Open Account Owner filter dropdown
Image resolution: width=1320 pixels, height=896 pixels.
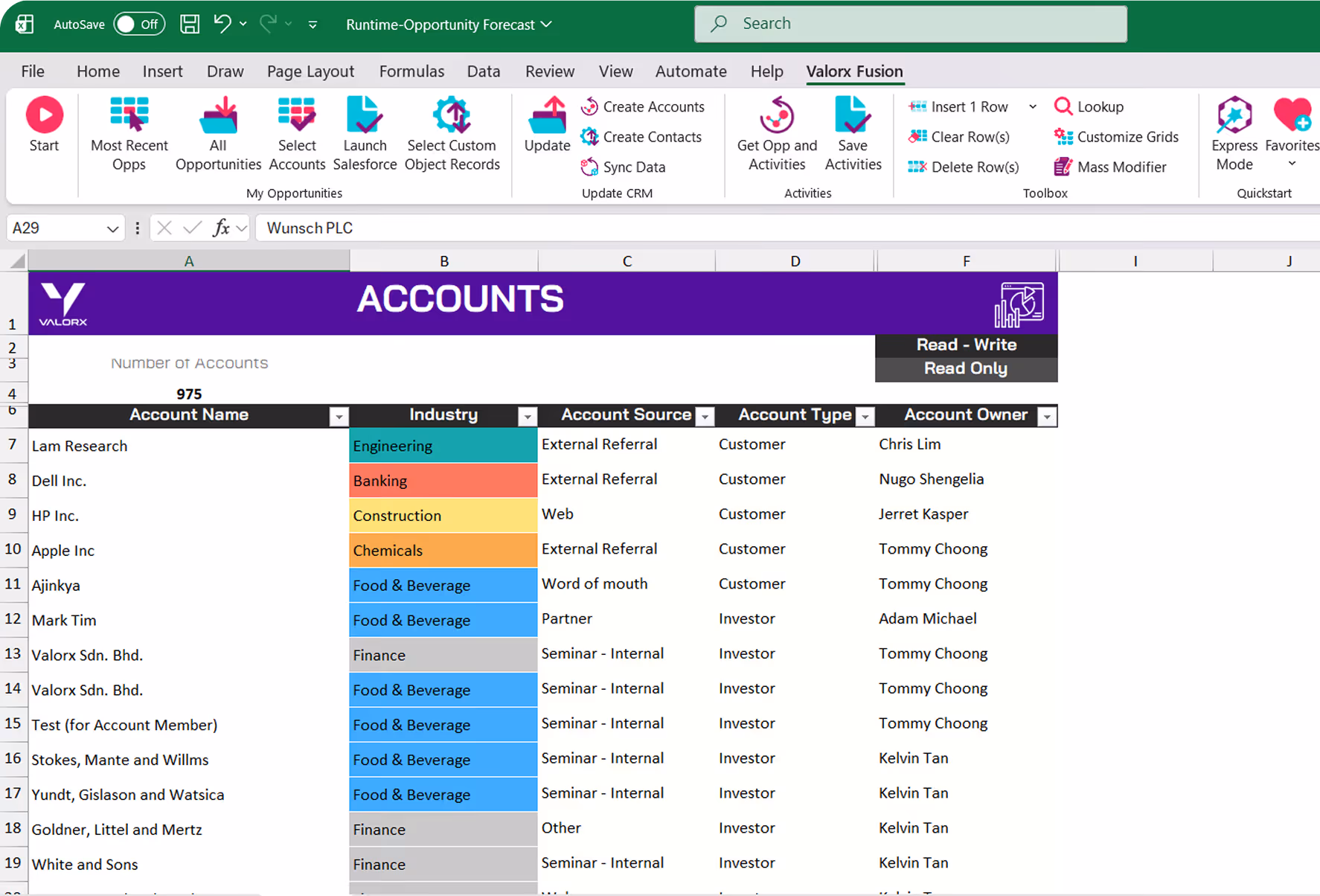point(1047,417)
